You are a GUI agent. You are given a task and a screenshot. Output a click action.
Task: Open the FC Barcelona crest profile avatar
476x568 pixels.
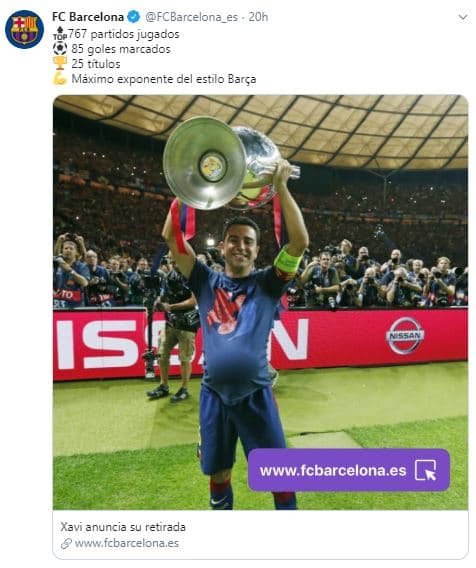[x=24, y=29]
